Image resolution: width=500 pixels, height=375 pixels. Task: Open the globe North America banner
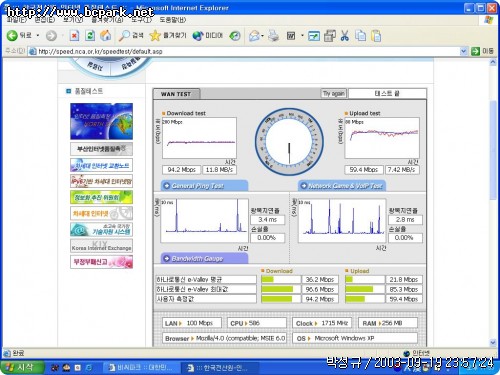(101, 121)
